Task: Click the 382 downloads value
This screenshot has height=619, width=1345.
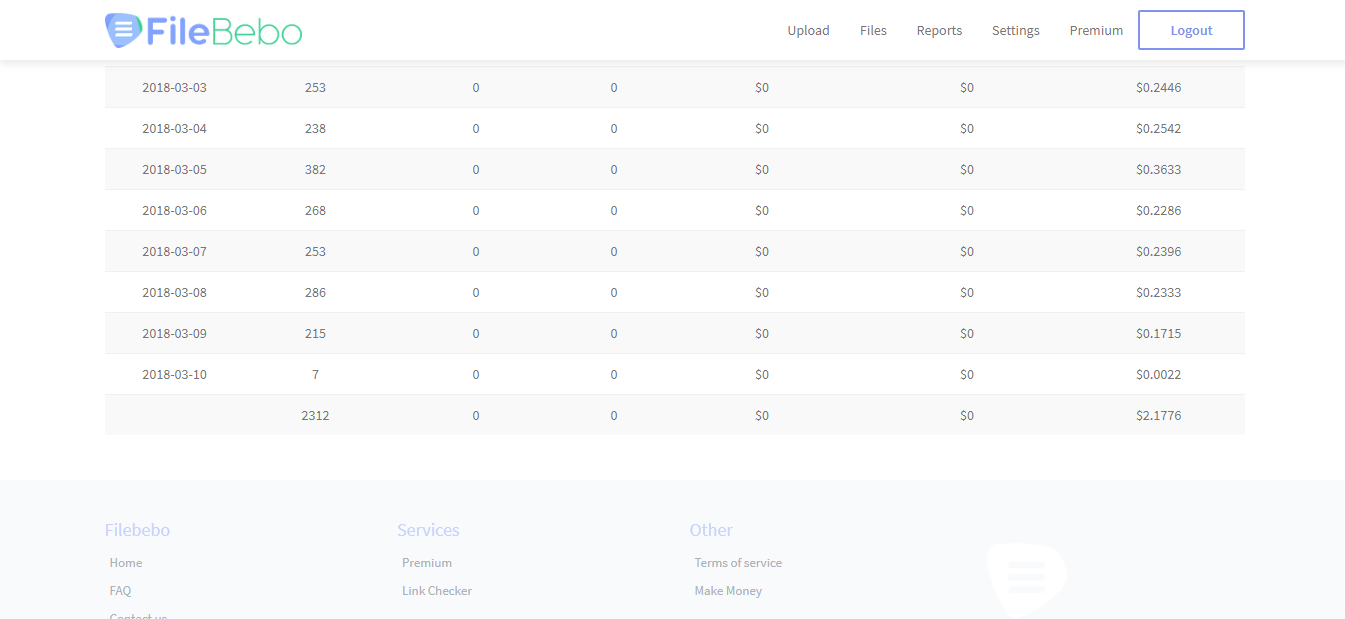Action: [315, 169]
